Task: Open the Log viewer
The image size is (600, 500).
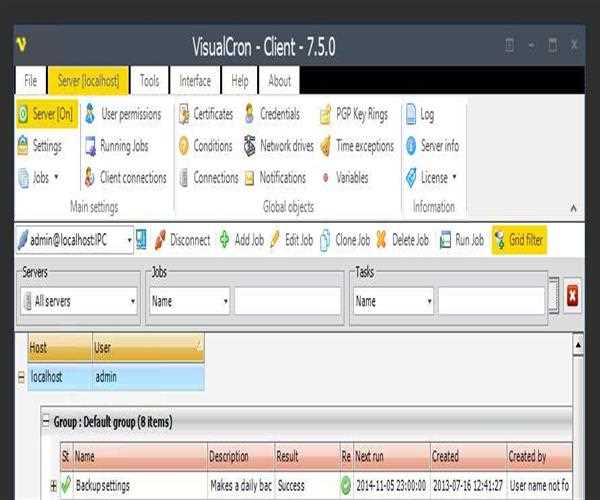Action: click(420, 115)
